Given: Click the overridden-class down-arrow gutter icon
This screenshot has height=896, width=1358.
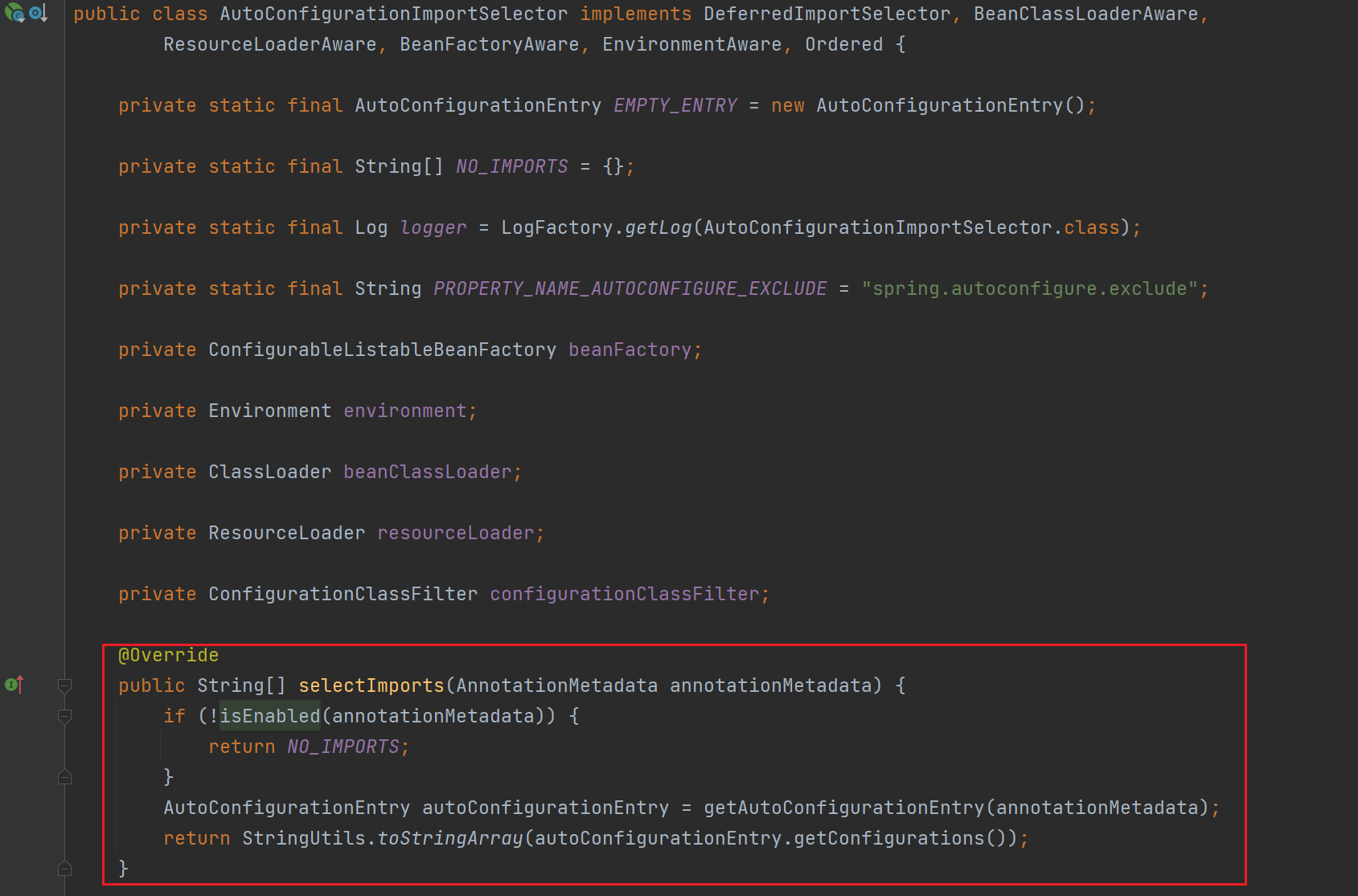Looking at the screenshot, I should click(x=38, y=13).
